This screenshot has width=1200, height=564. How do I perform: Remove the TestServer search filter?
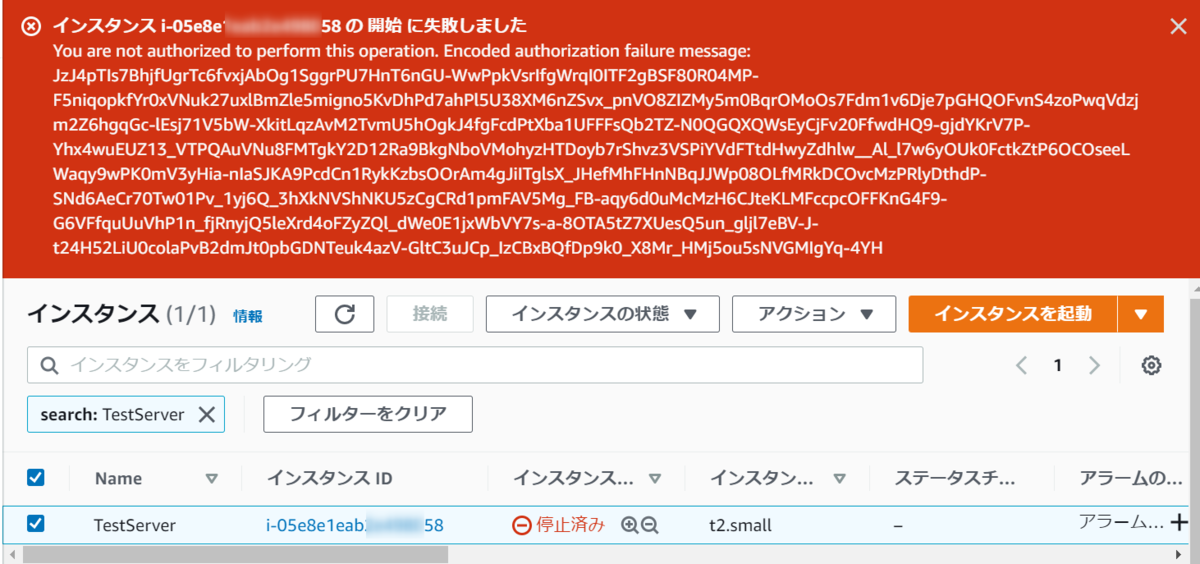point(206,414)
